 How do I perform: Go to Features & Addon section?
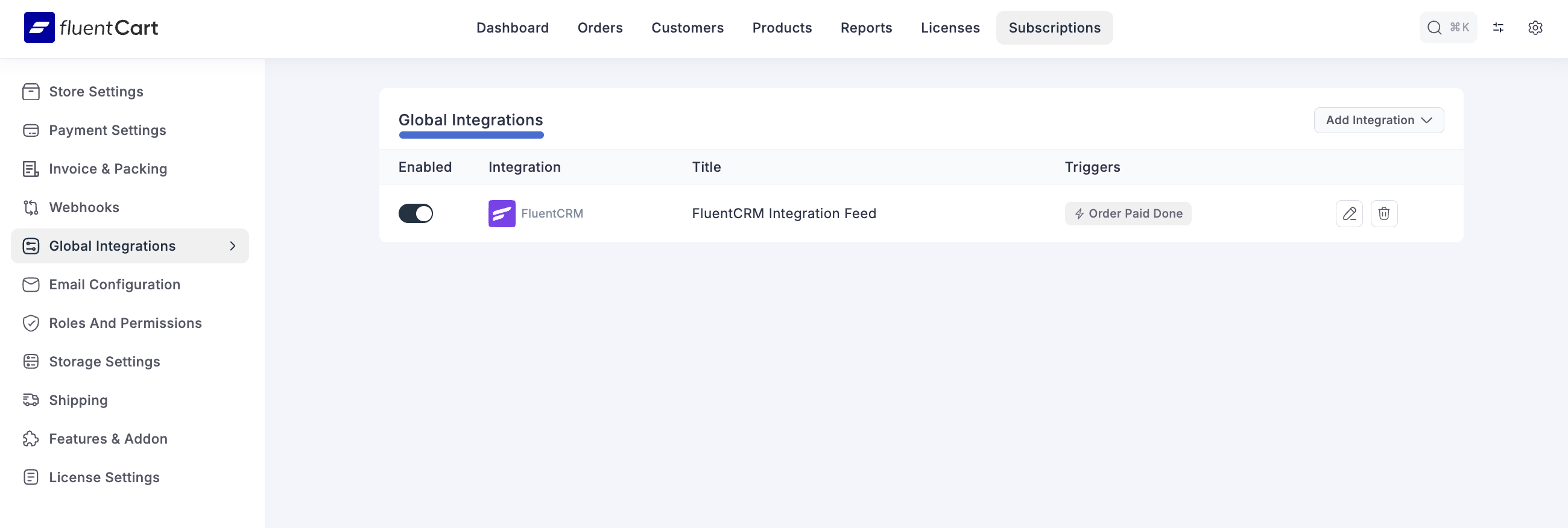click(108, 439)
